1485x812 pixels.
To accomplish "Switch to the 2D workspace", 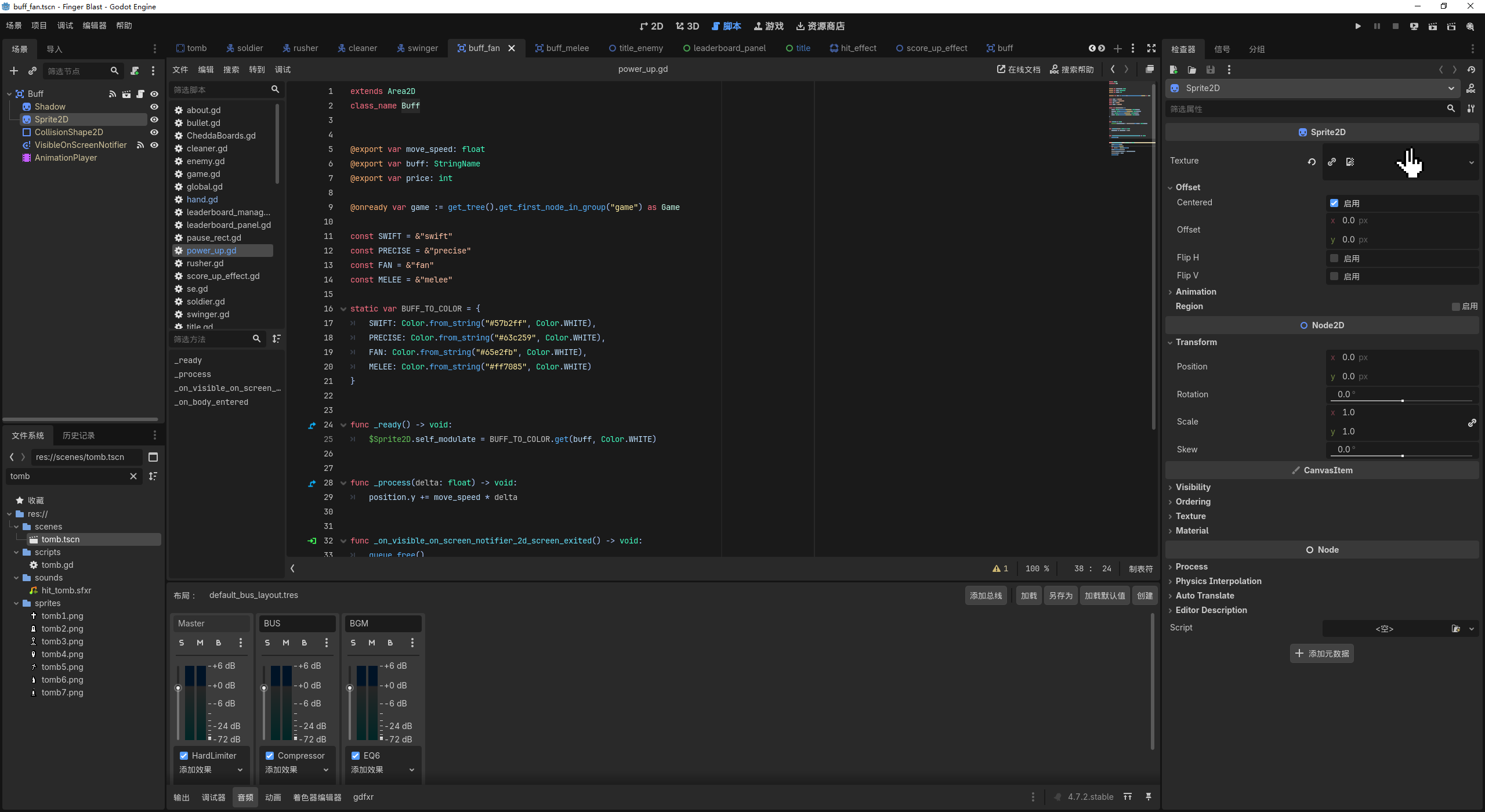I will (651, 26).
